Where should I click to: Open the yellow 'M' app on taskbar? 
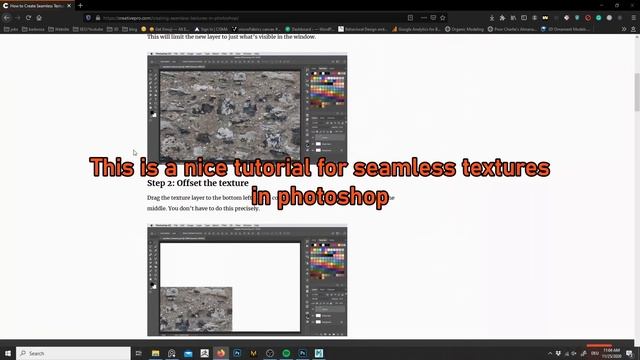pyautogui.click(x=253, y=353)
